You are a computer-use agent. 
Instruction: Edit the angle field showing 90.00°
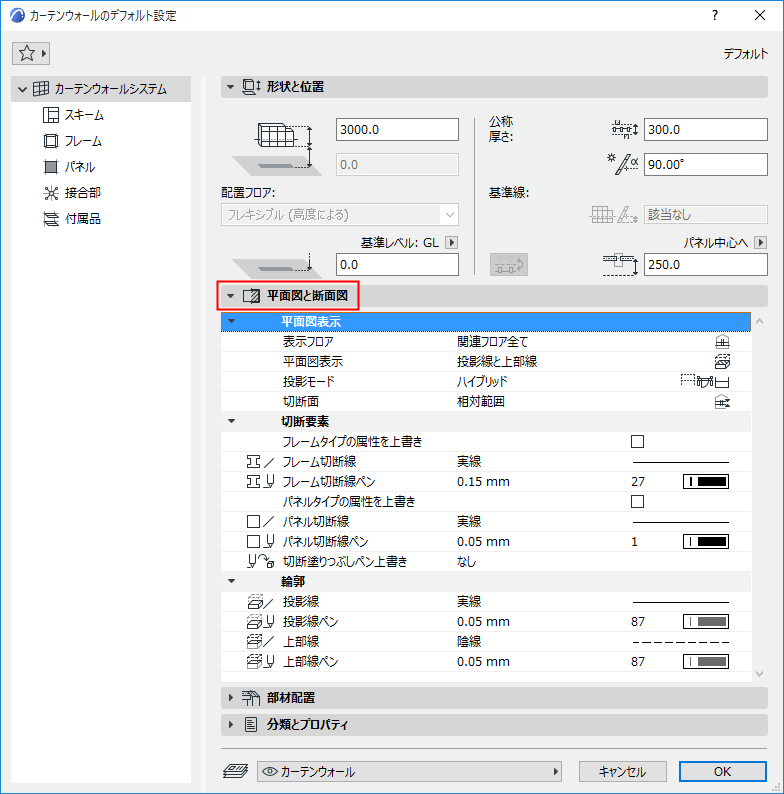pos(705,165)
